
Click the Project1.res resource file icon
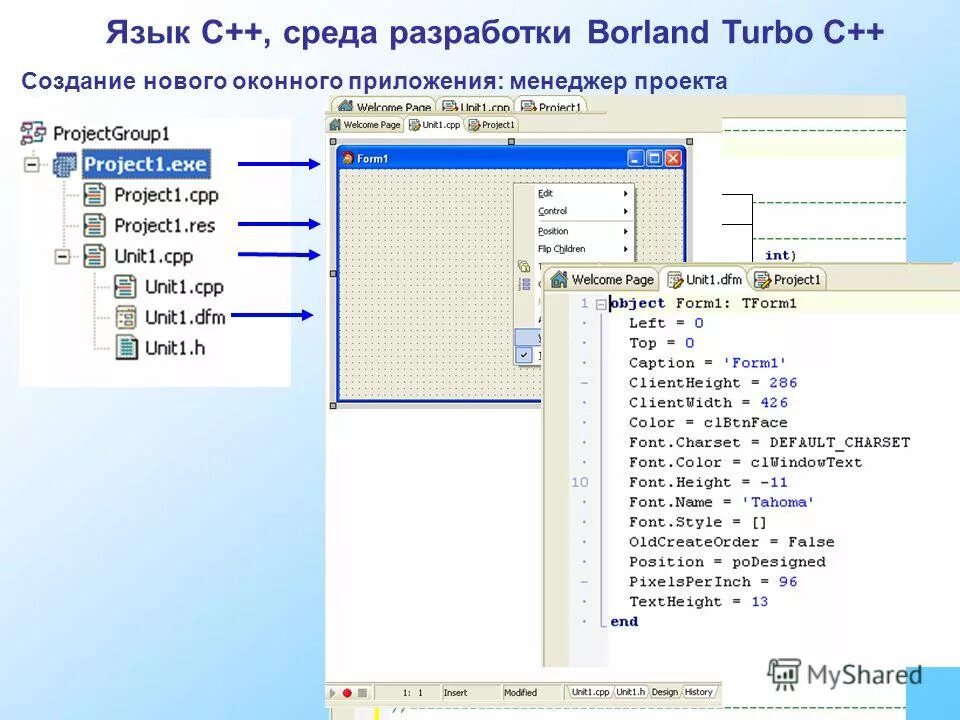(x=93, y=225)
